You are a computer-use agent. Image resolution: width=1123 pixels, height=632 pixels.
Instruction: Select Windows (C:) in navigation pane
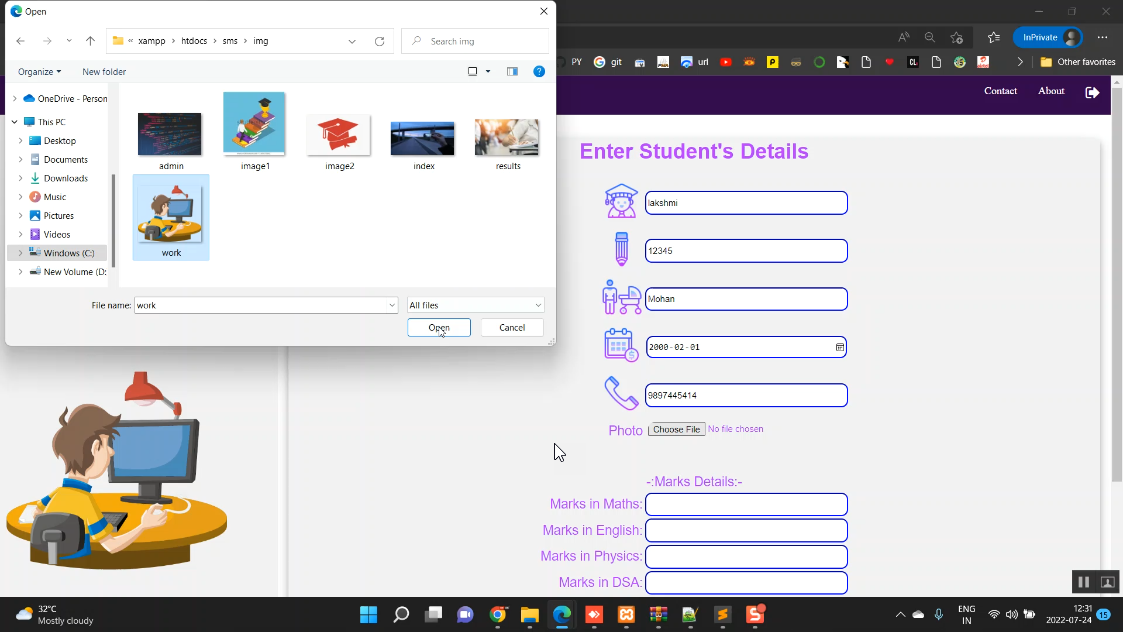click(68, 253)
